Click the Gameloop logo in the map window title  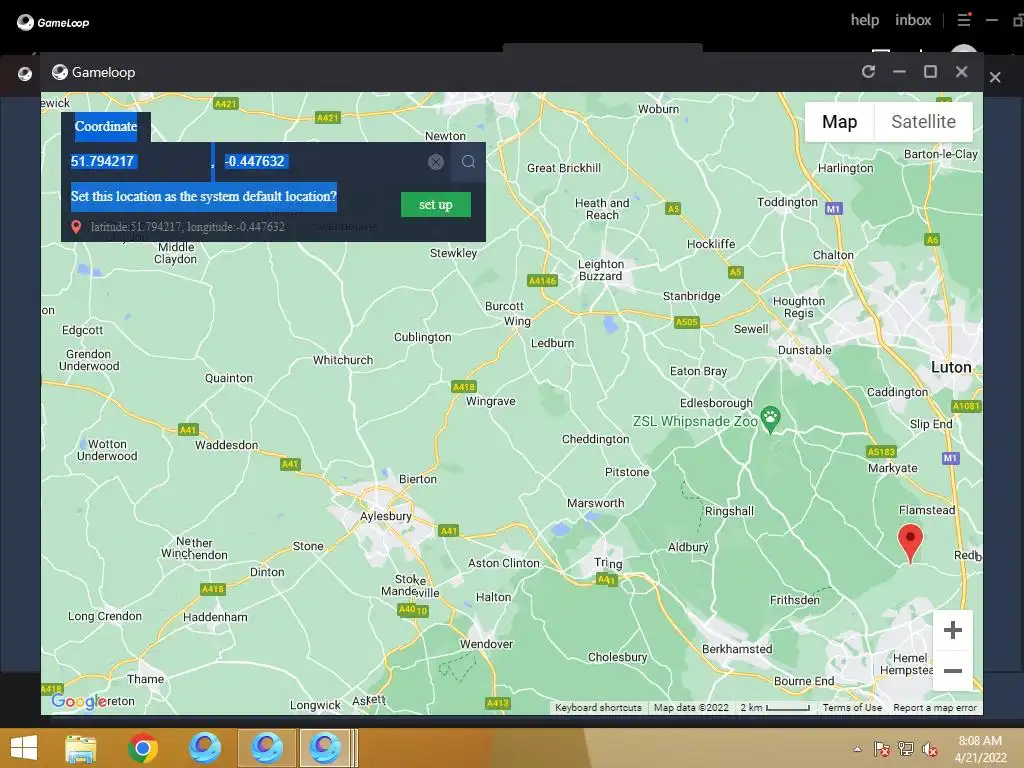(x=60, y=72)
